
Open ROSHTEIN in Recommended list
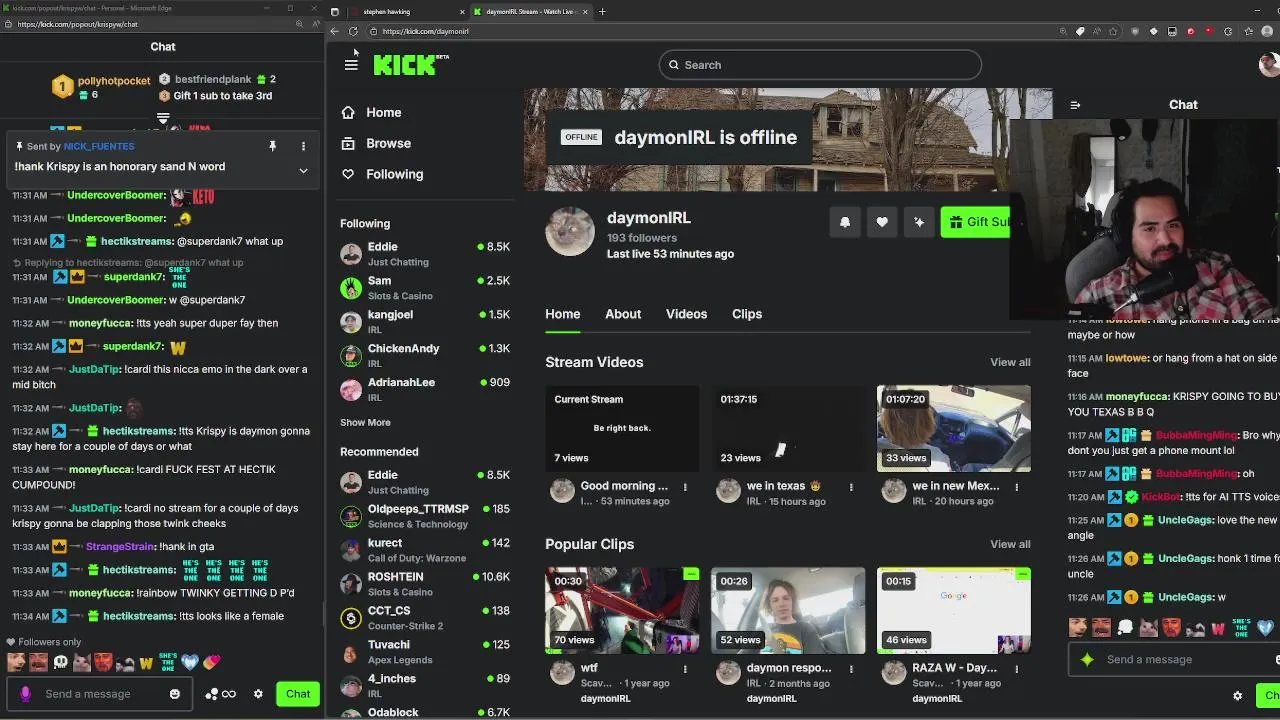point(425,584)
